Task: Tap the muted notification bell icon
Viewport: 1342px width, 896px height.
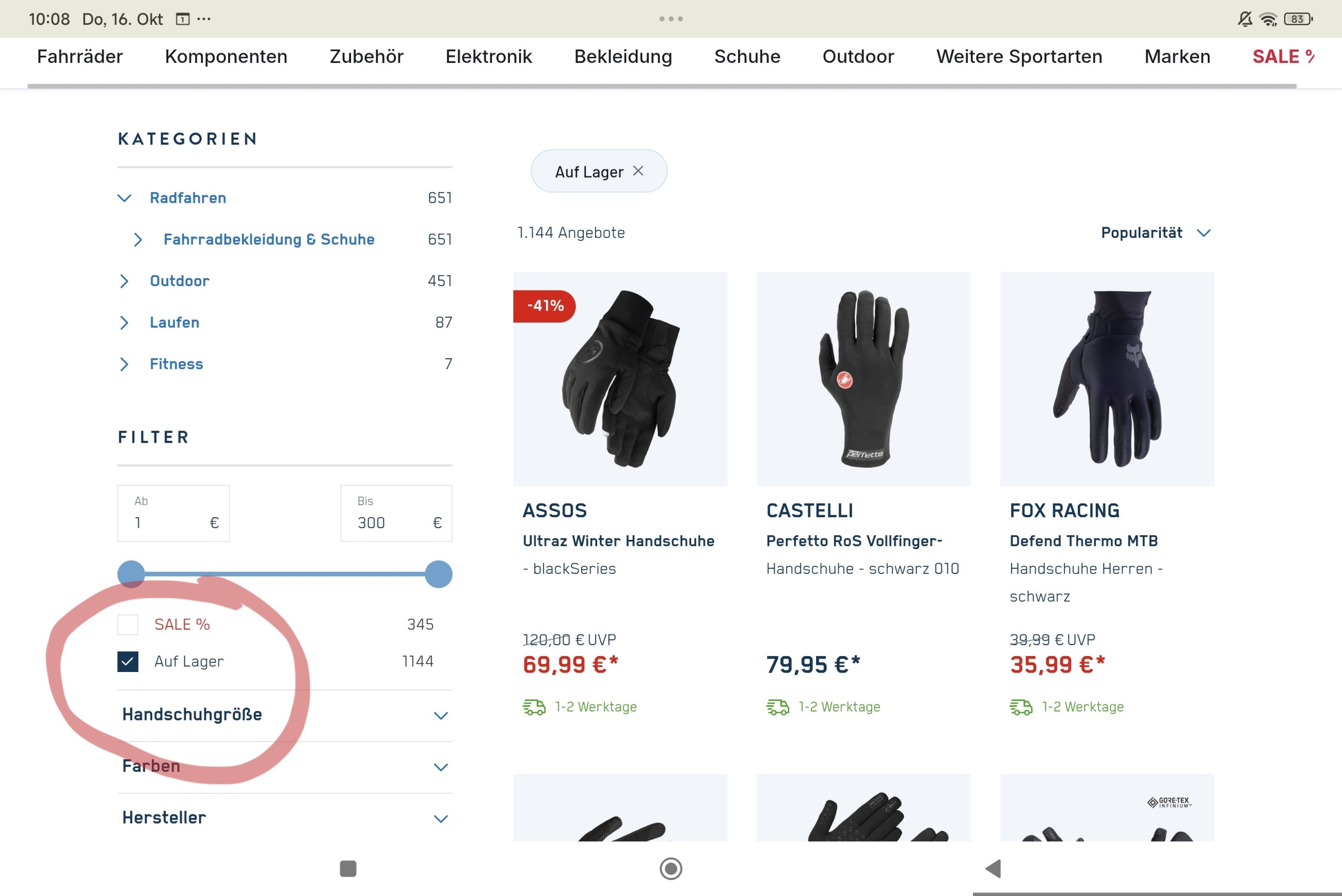Action: point(1245,20)
